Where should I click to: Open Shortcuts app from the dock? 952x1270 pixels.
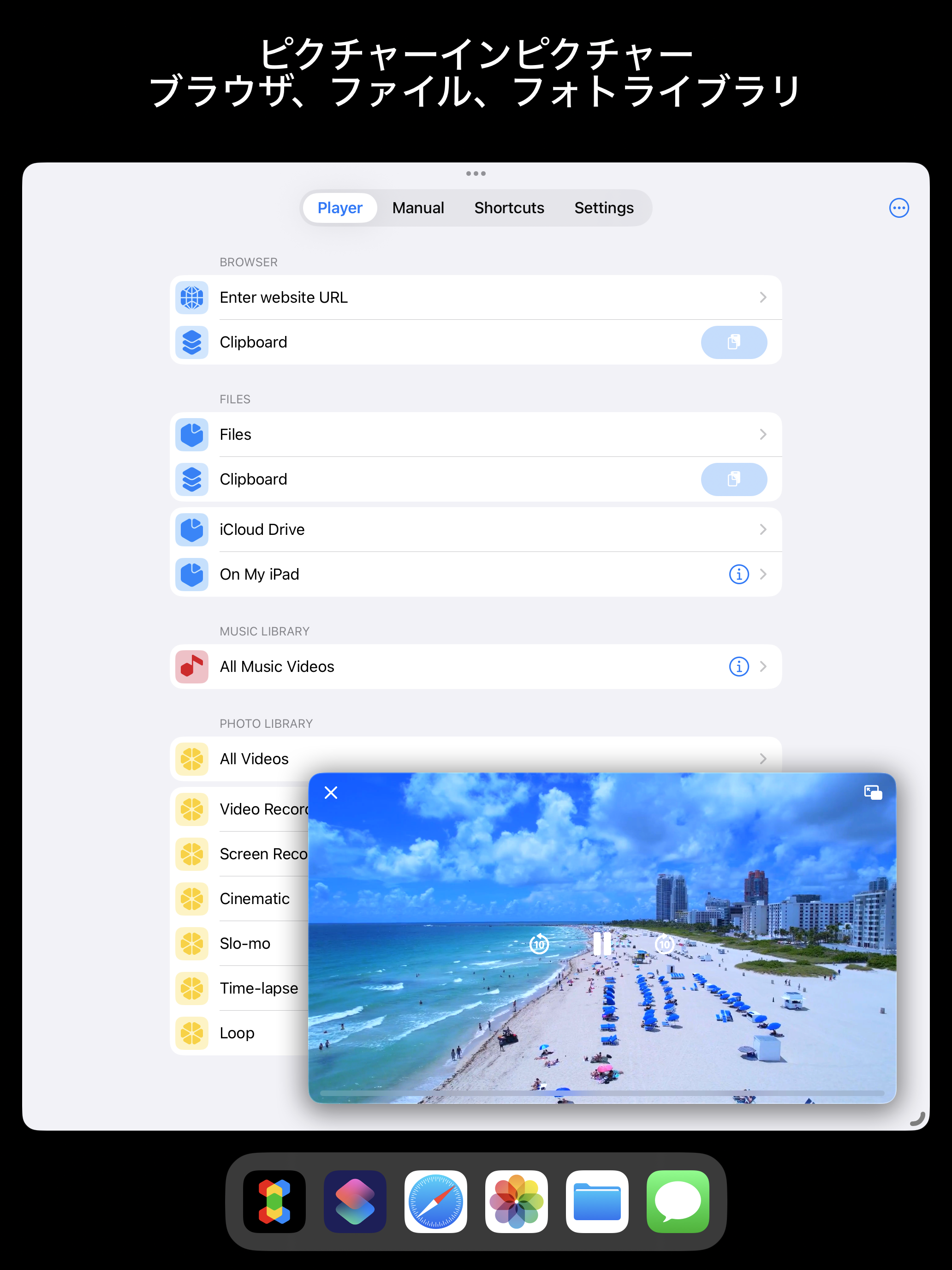[x=355, y=1202]
